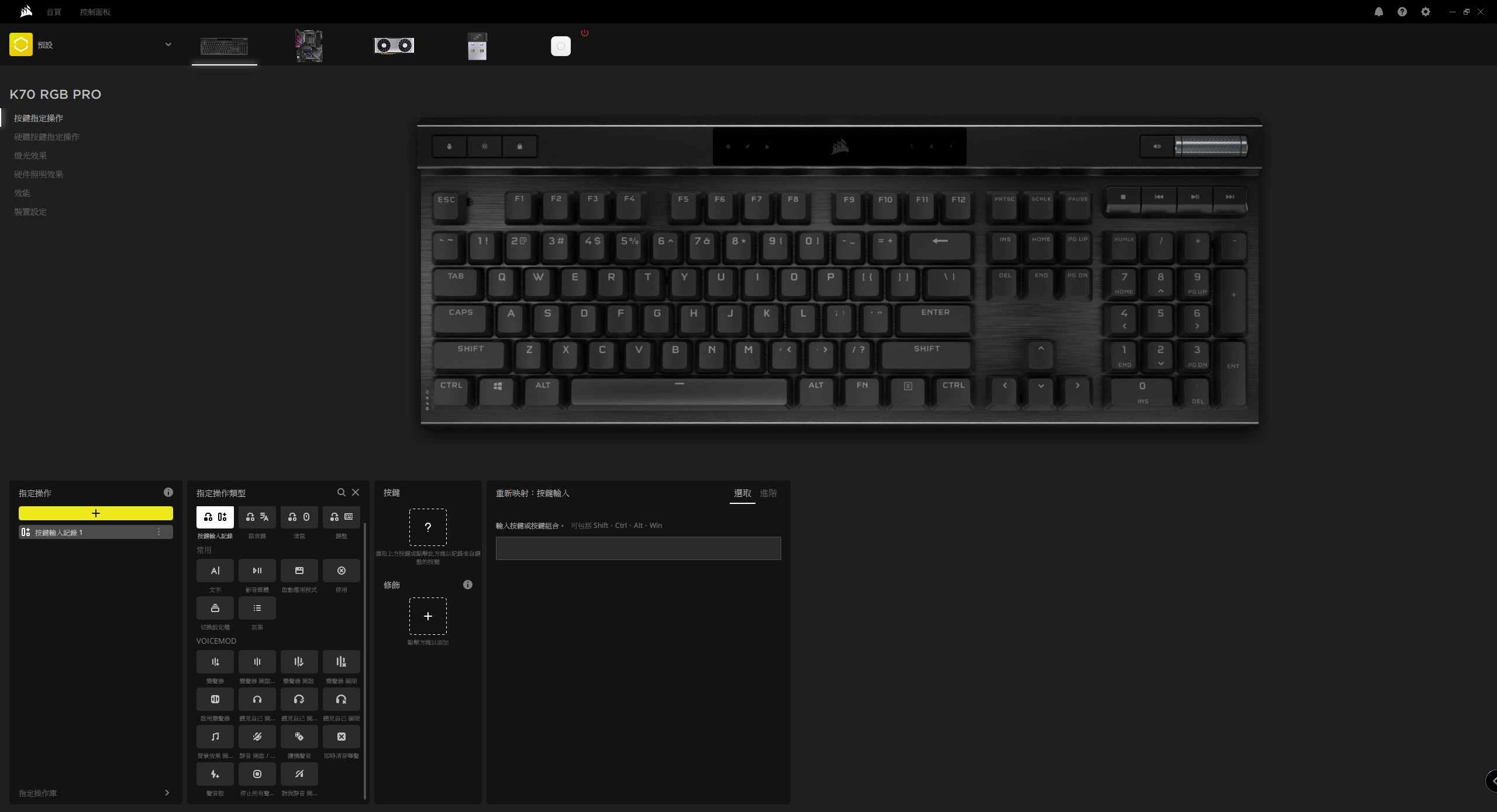Open 燈光效果 lighting effects section
The image size is (1497, 812).
30,156
